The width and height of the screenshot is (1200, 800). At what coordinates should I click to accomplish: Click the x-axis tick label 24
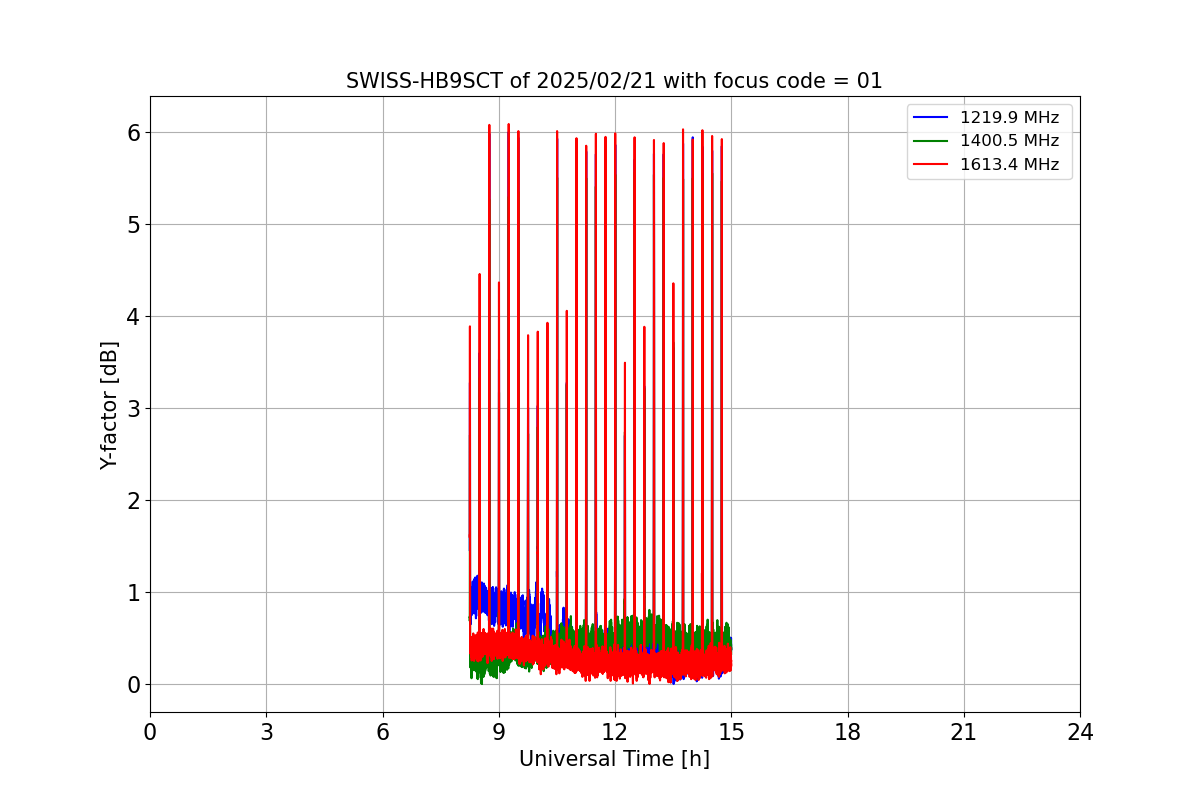coord(1080,732)
